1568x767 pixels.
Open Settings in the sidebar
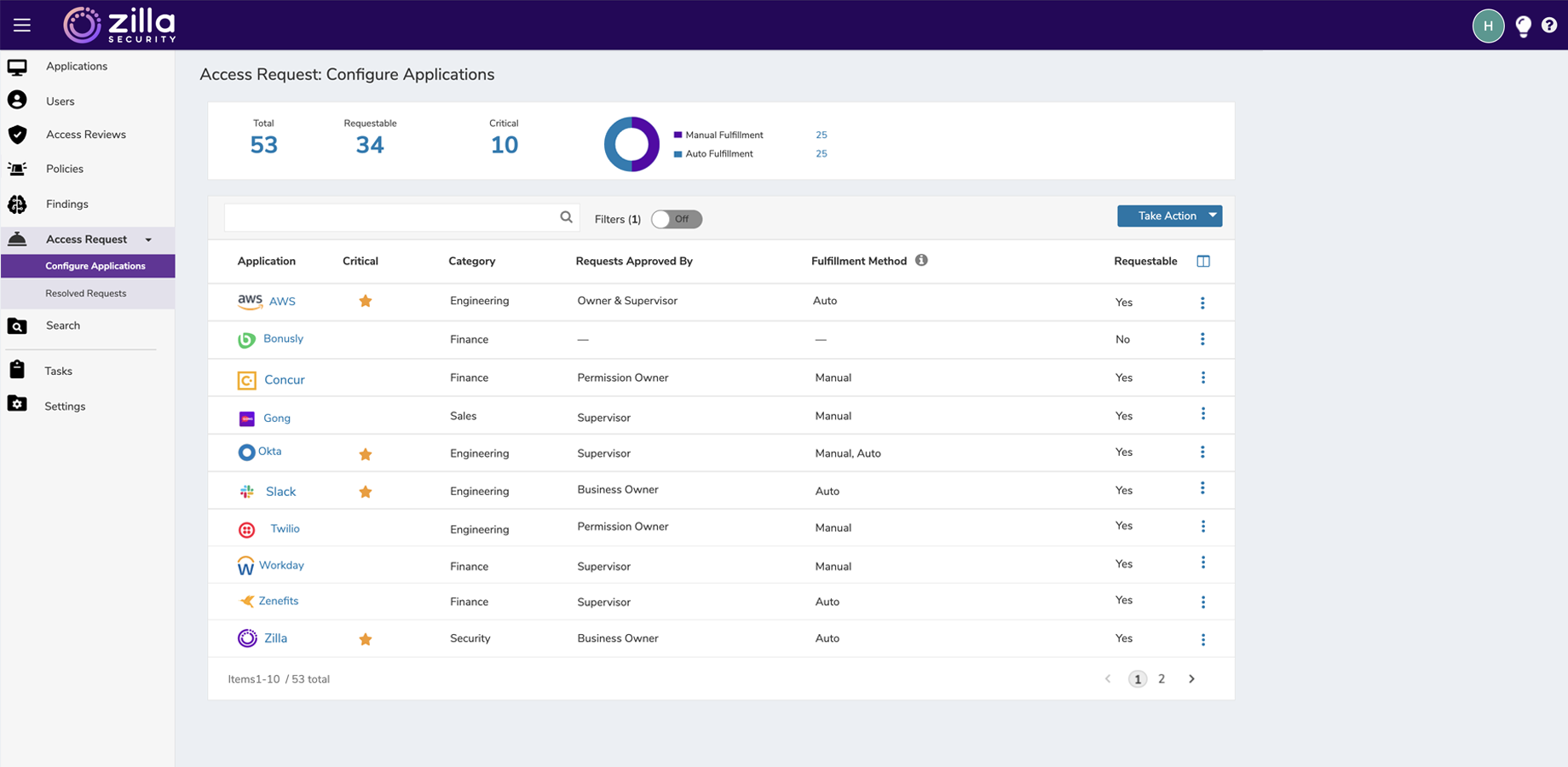coord(65,407)
